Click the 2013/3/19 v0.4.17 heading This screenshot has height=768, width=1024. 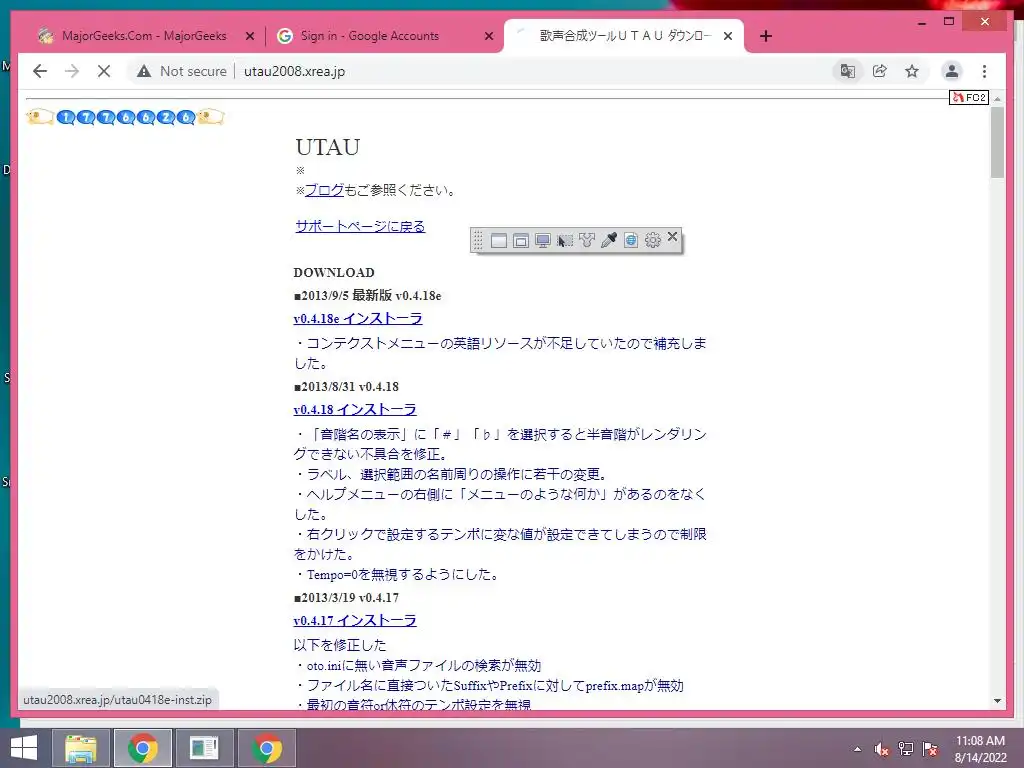(346, 598)
